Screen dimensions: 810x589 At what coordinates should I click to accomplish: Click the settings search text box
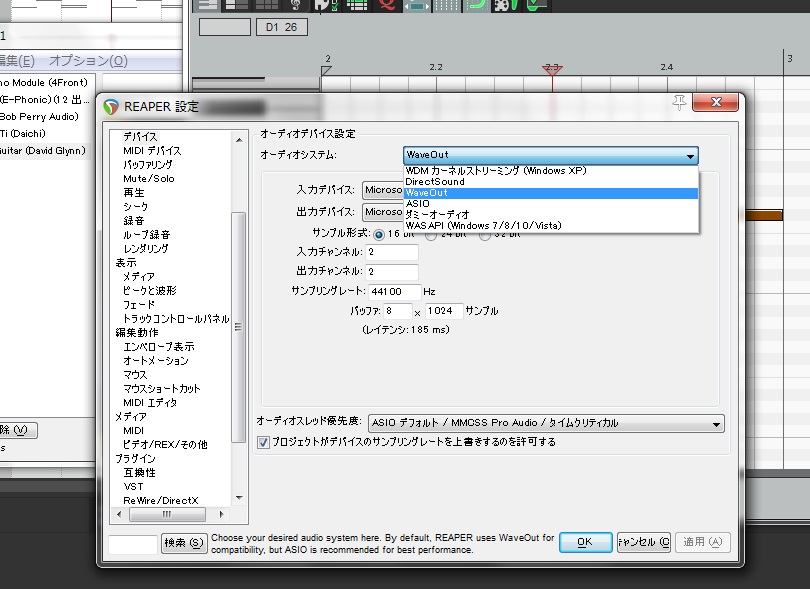[133, 545]
